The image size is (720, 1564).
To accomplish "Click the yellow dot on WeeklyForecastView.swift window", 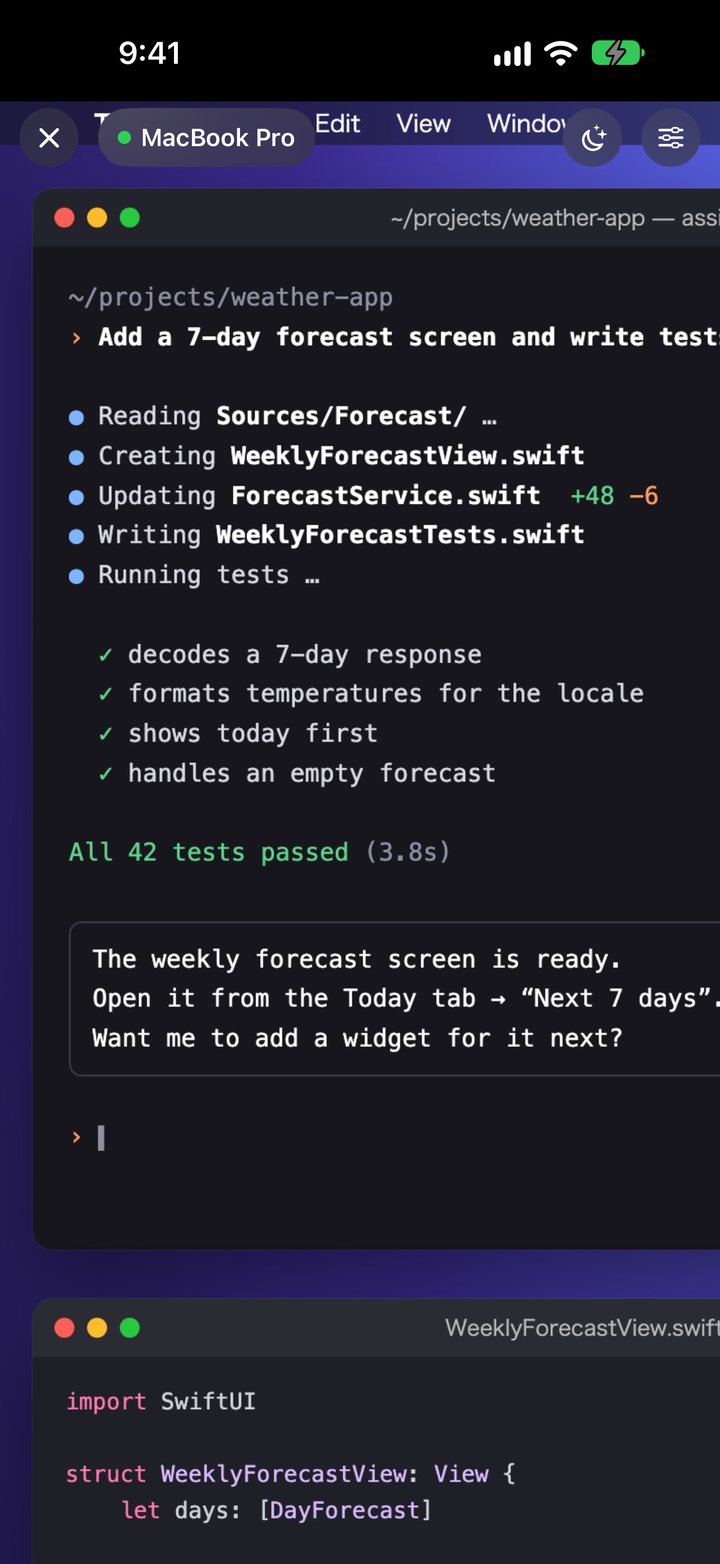I will coord(97,1327).
